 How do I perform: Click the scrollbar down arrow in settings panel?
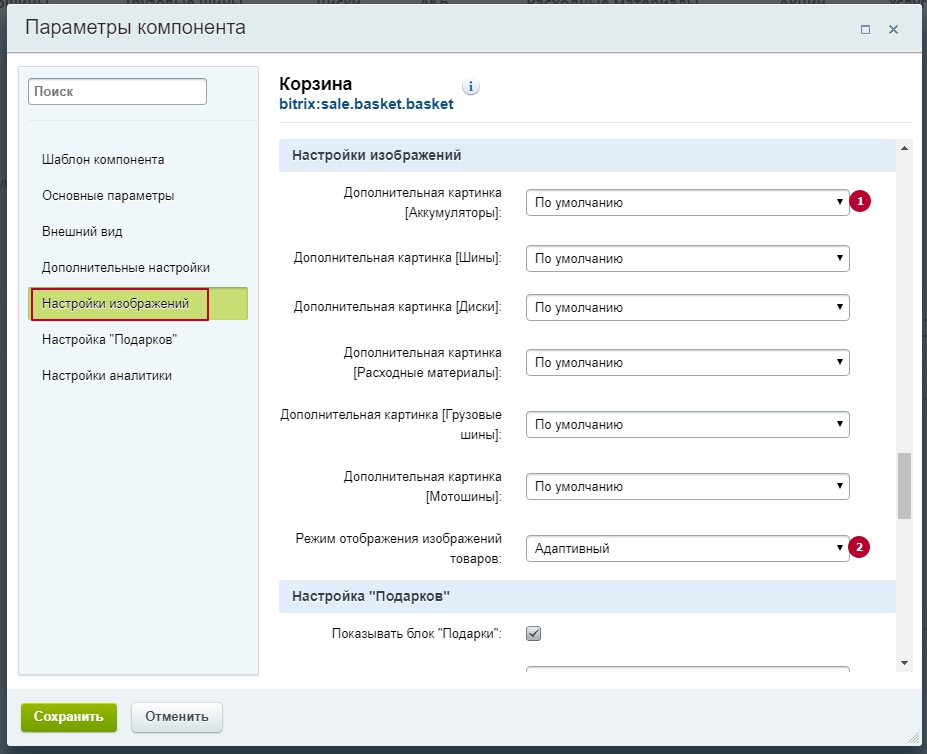click(904, 663)
